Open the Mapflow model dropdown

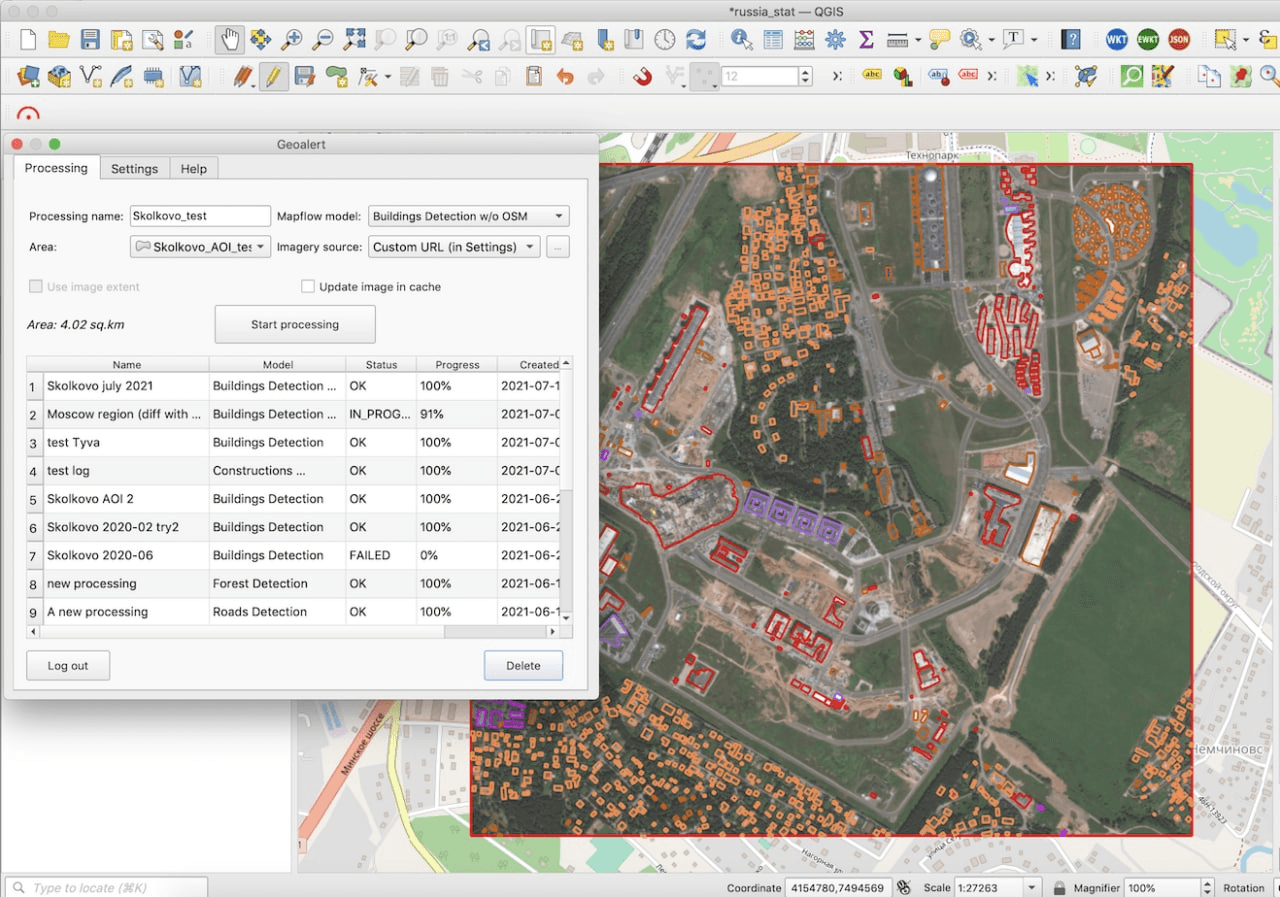(x=468, y=215)
